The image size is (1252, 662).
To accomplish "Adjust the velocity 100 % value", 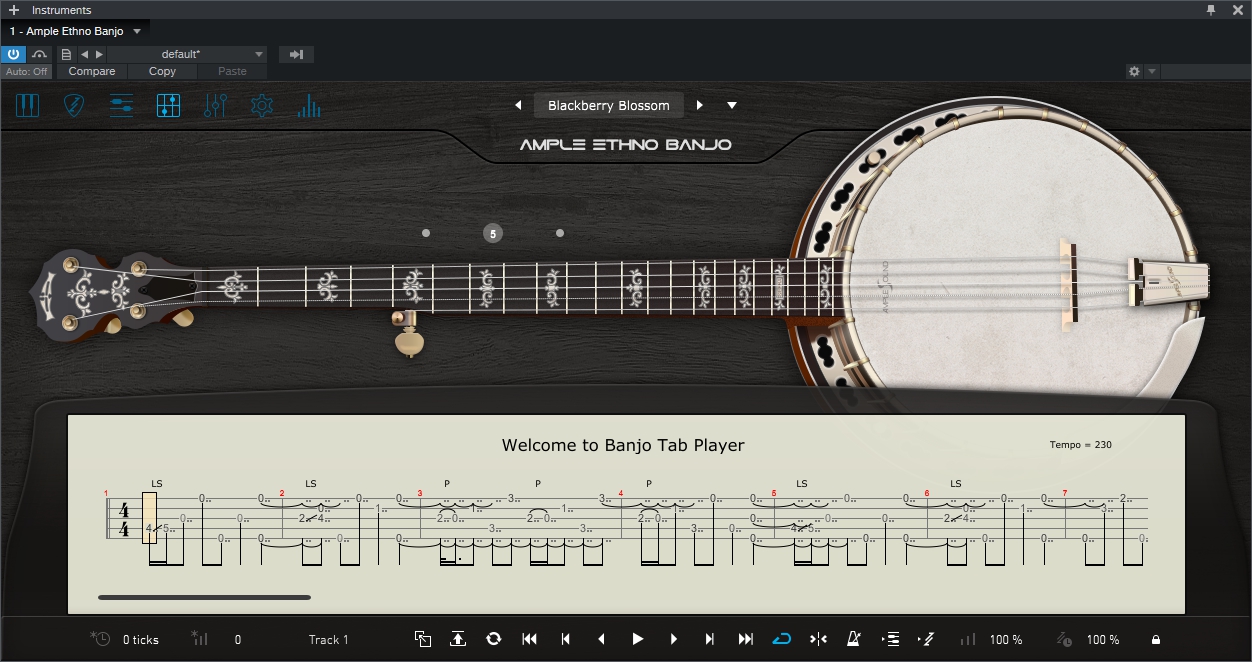I will click(x=1006, y=640).
